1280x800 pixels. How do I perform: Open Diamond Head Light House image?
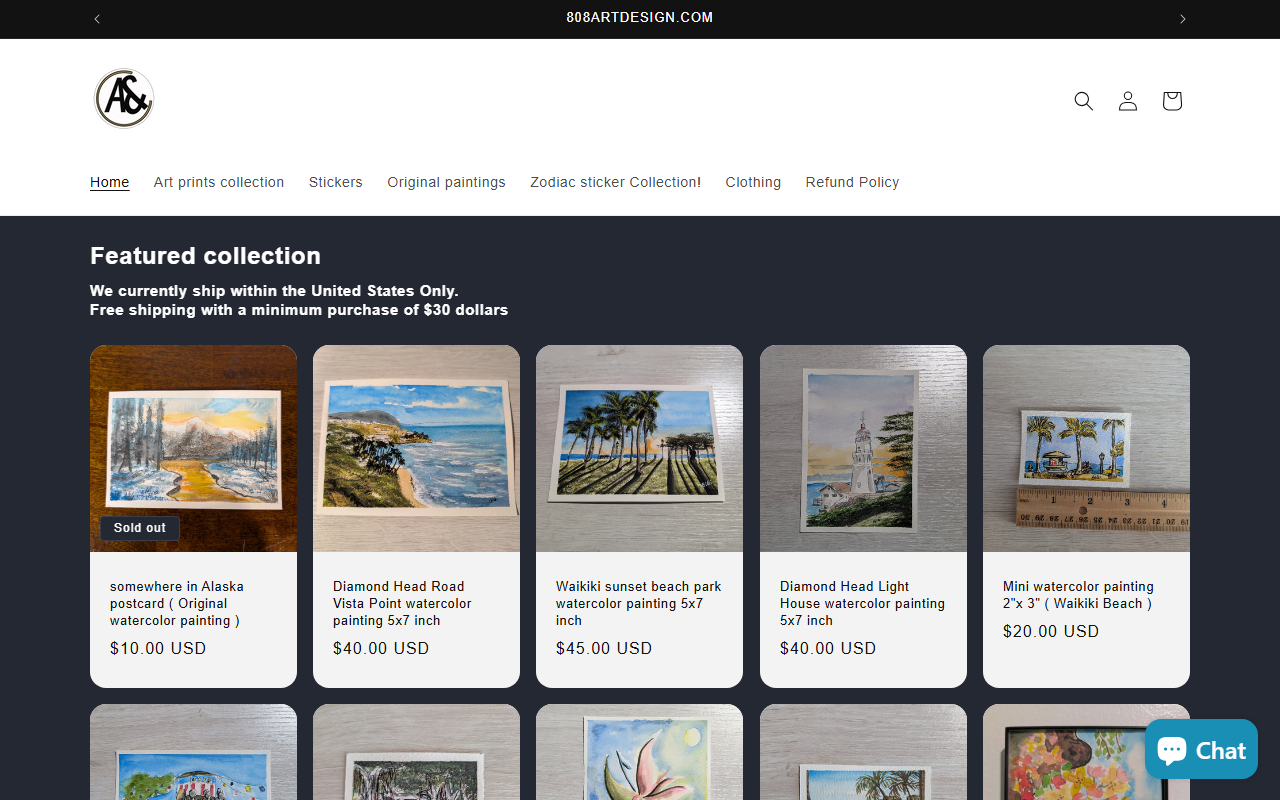point(863,448)
